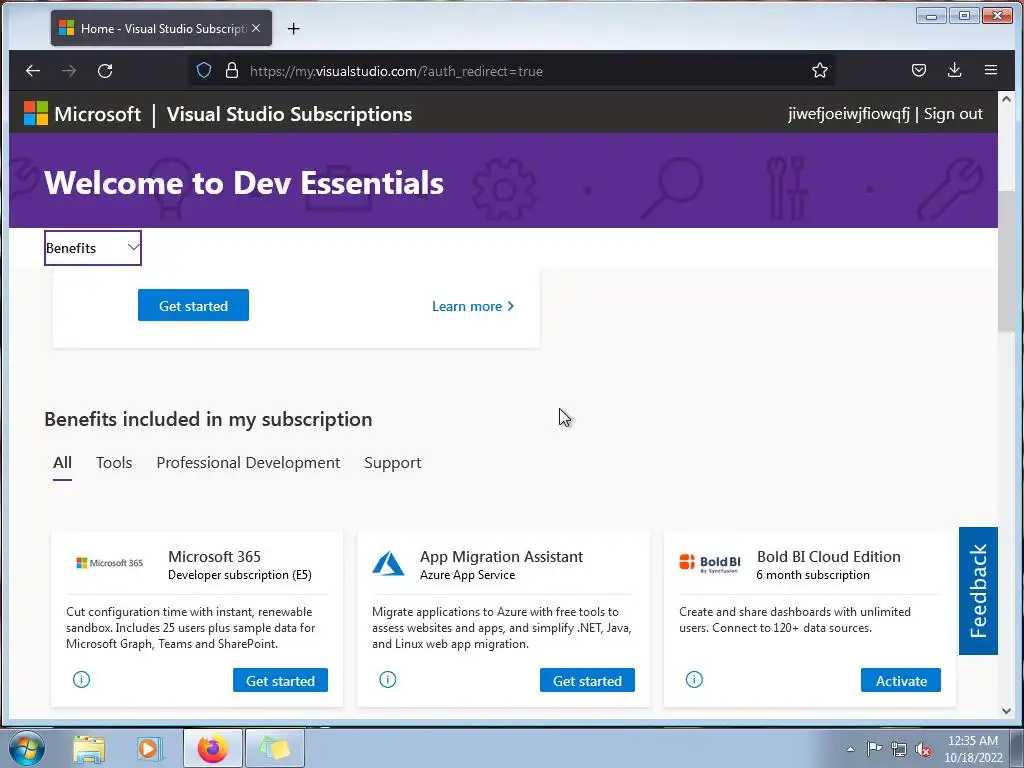Switch to the Professional Development tab

248,463
